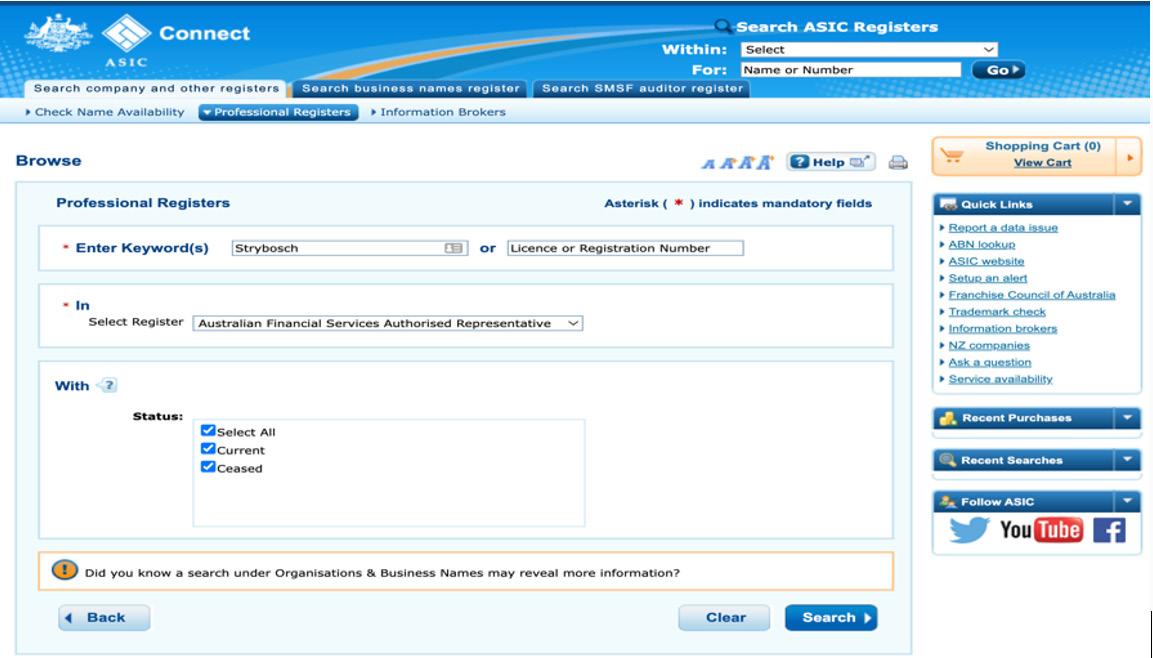Click the Go button
The width and height of the screenshot is (1153, 658).
tap(999, 70)
